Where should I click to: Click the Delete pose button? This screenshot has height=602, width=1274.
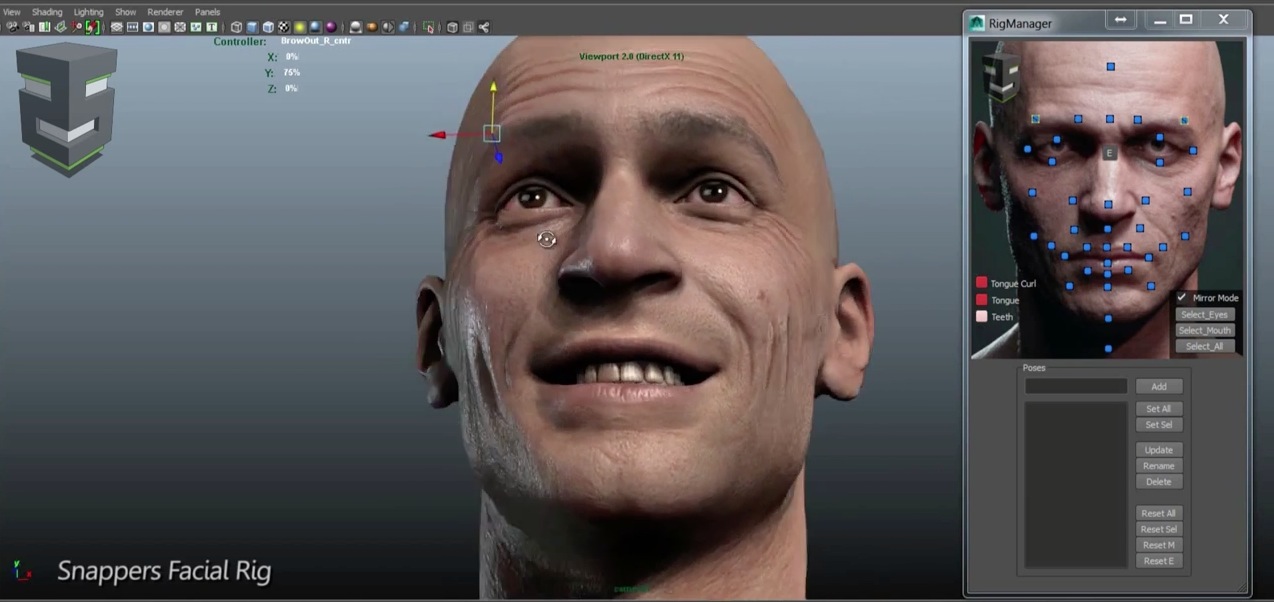pos(1159,482)
